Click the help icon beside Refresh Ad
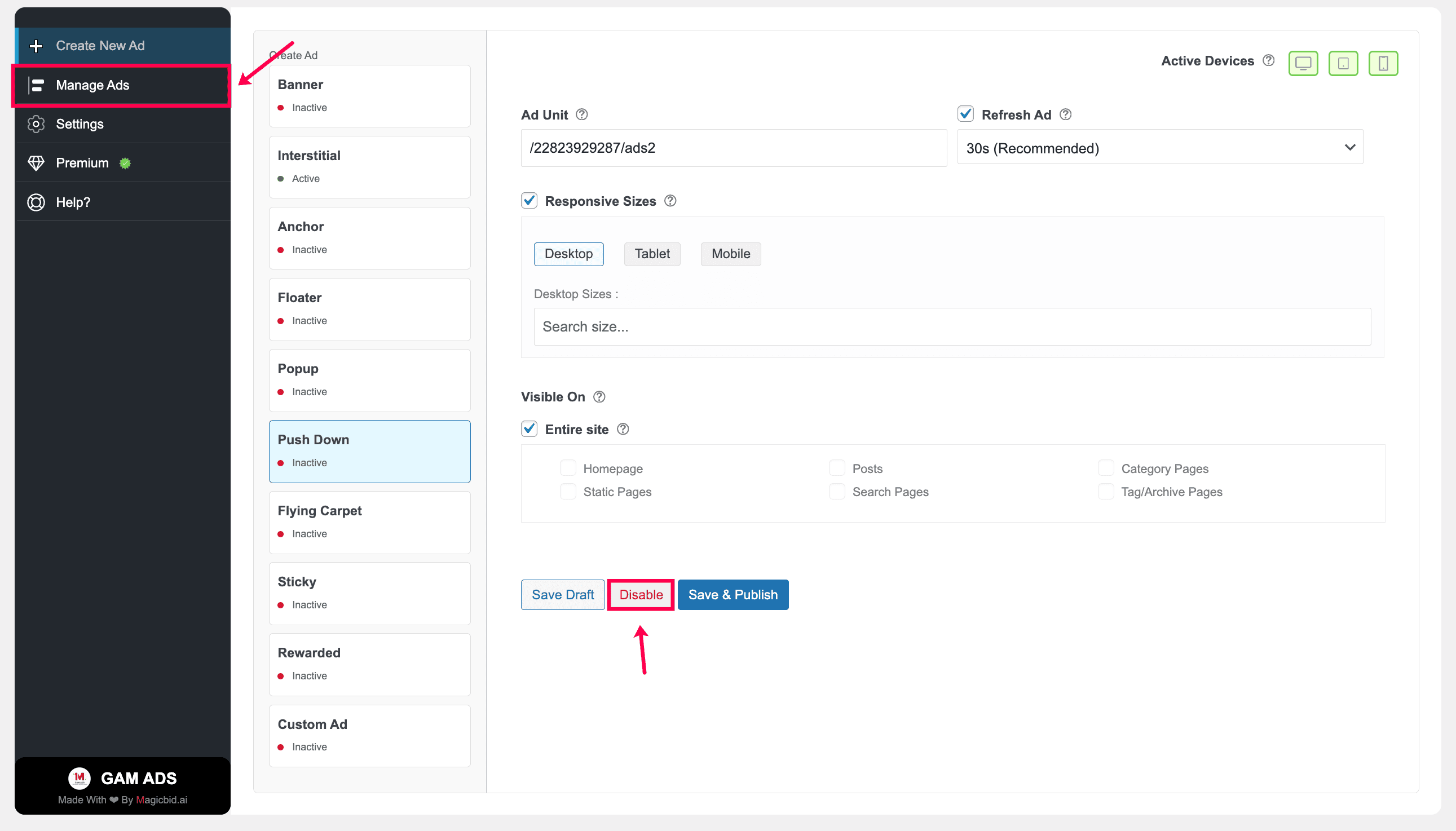The height and width of the screenshot is (831, 1456). (1065, 114)
